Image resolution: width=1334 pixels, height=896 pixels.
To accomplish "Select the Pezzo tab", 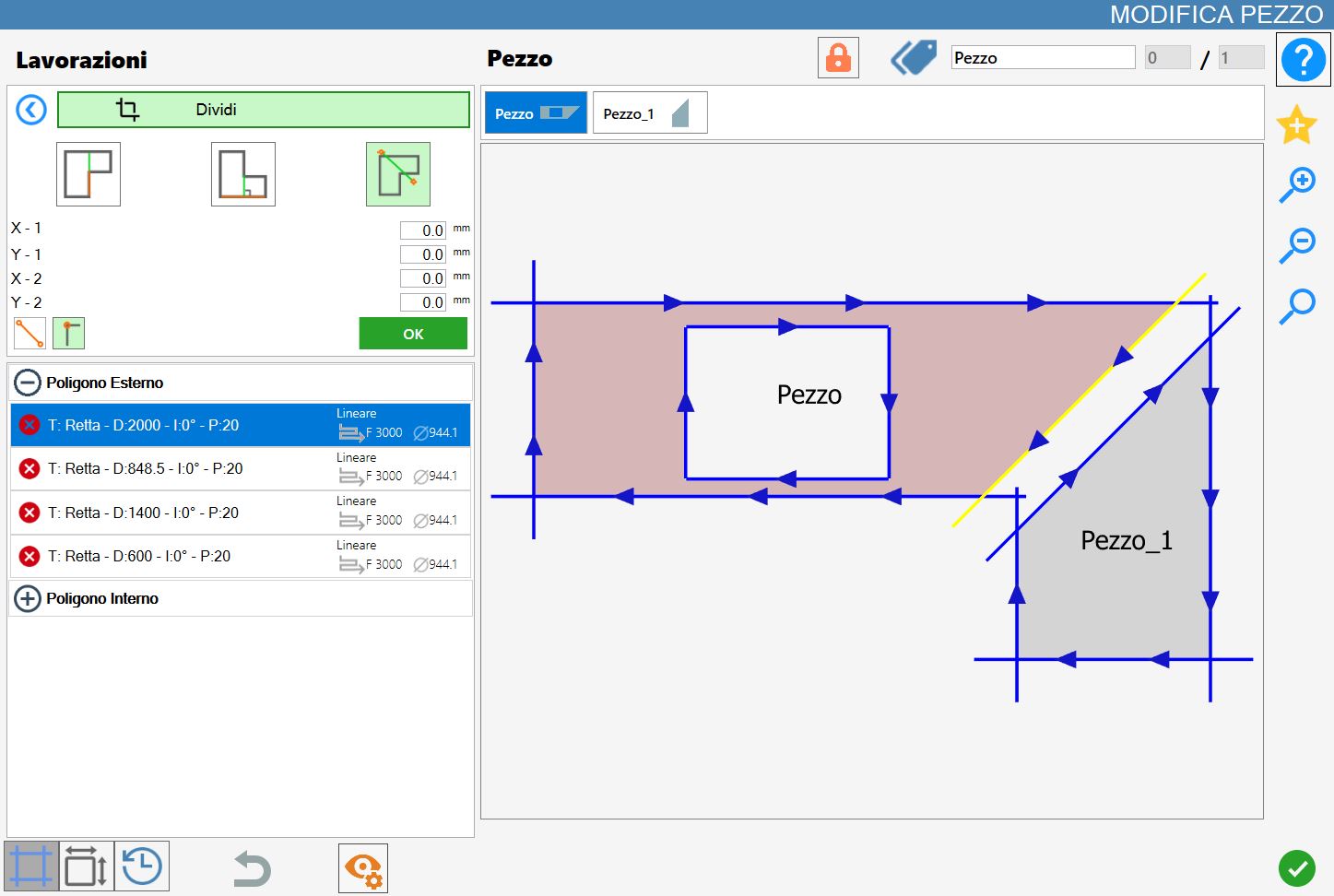I will pos(536,113).
